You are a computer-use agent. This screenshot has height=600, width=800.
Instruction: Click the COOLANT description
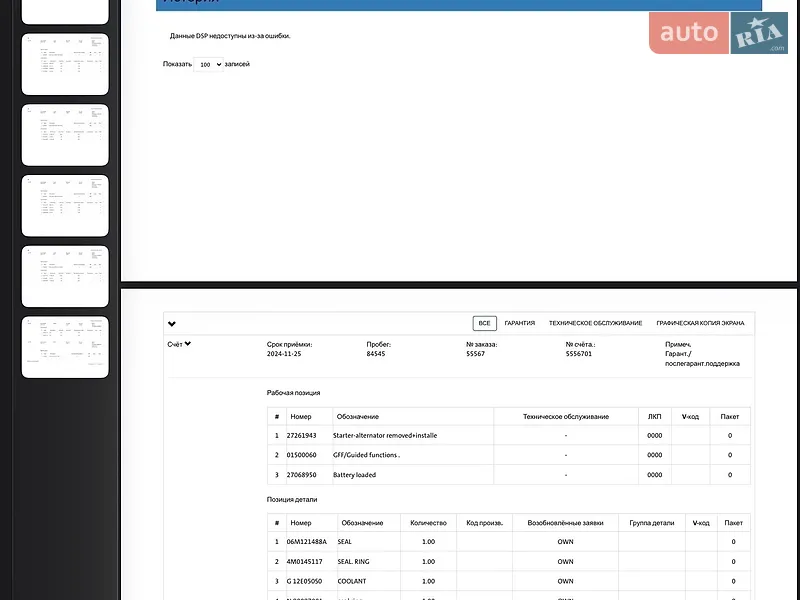pos(352,581)
